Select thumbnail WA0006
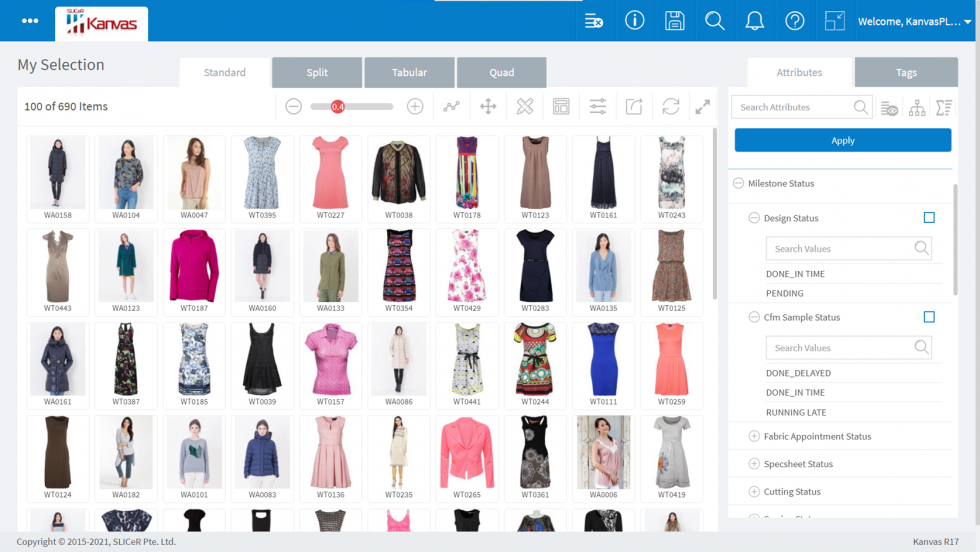The width and height of the screenshot is (980, 552). 603,458
